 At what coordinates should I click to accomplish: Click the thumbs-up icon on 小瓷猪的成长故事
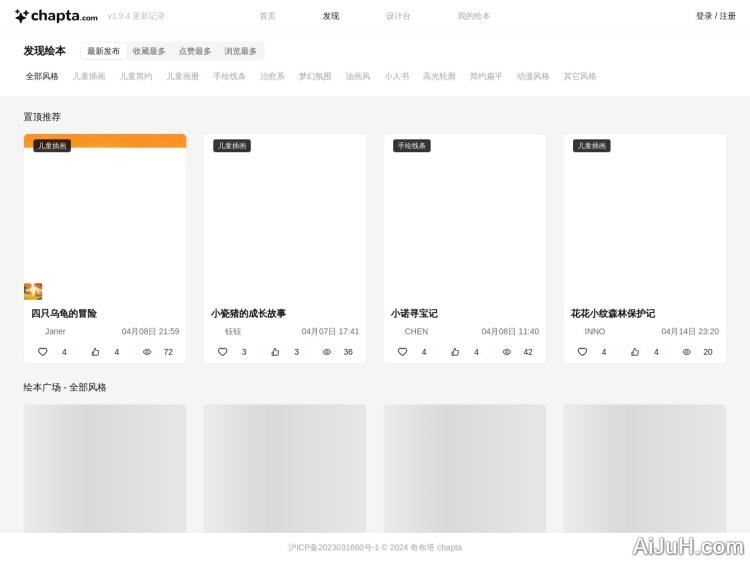[x=276, y=352]
